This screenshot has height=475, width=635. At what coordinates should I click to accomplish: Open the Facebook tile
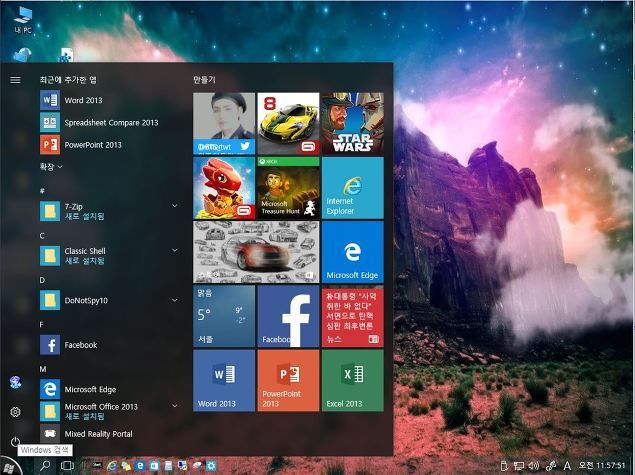tap(288, 316)
